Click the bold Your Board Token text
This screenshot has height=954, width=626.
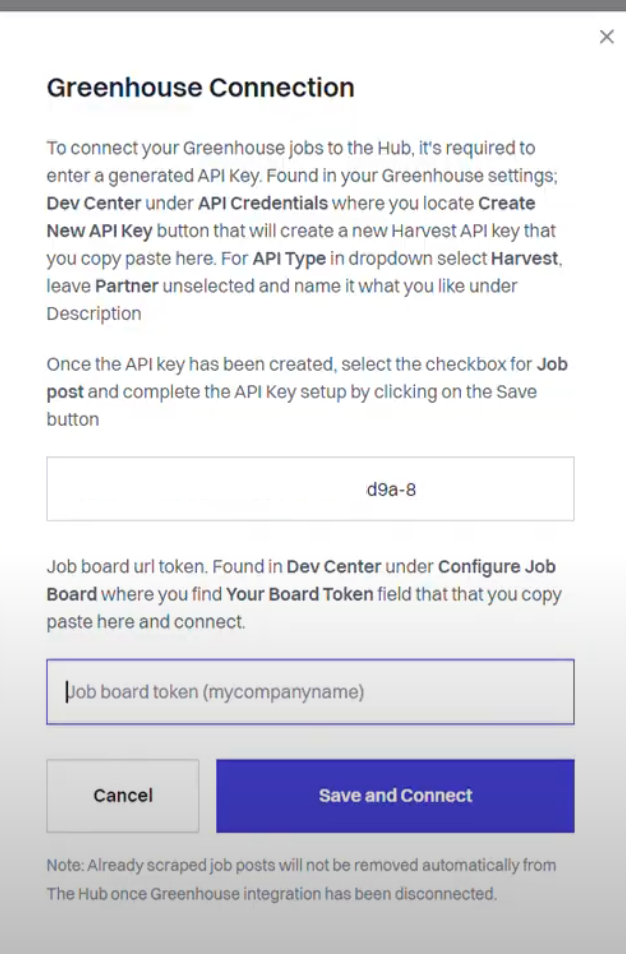[299, 594]
